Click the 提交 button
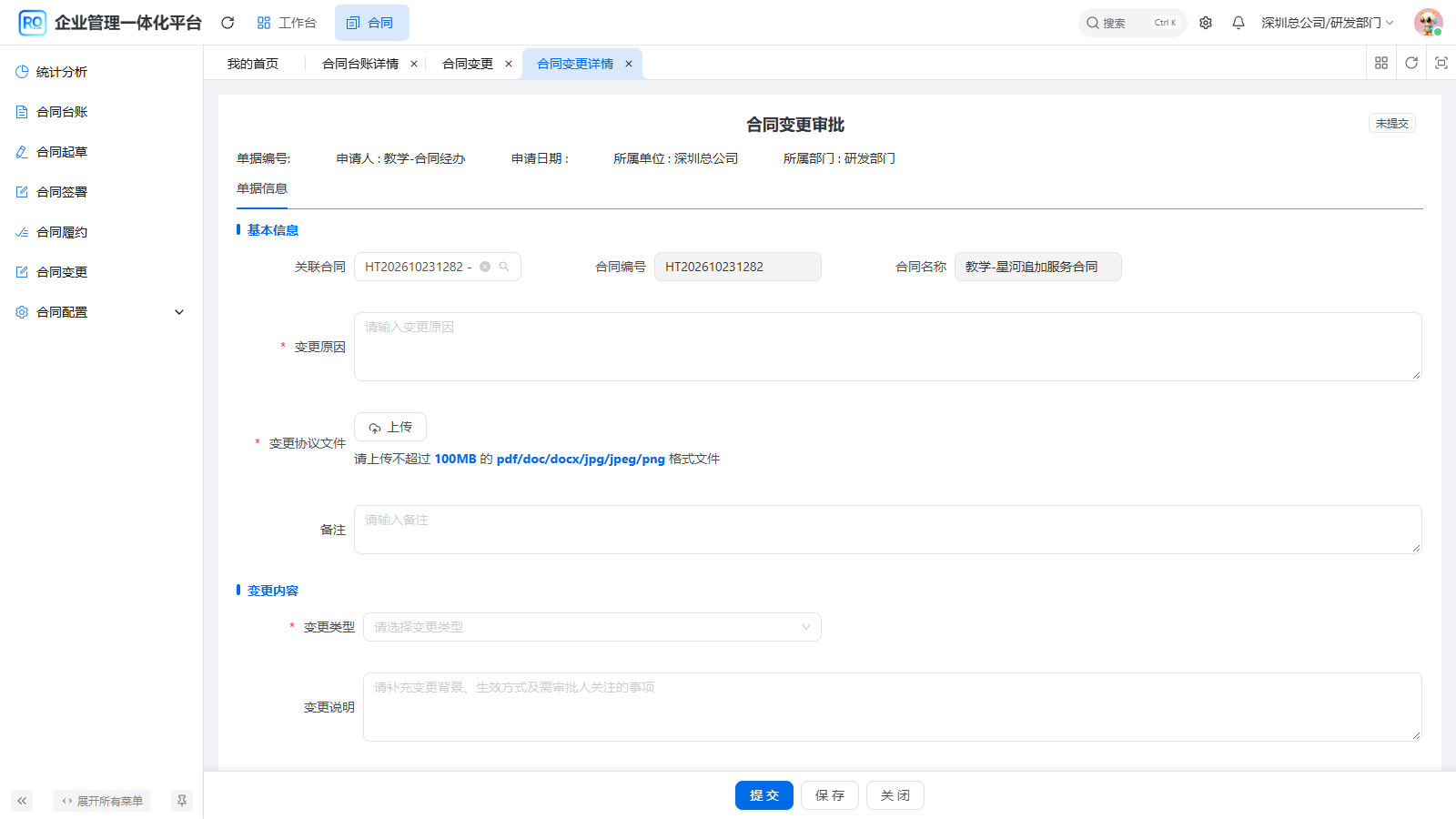This screenshot has width=1456, height=819. pyautogui.click(x=764, y=795)
